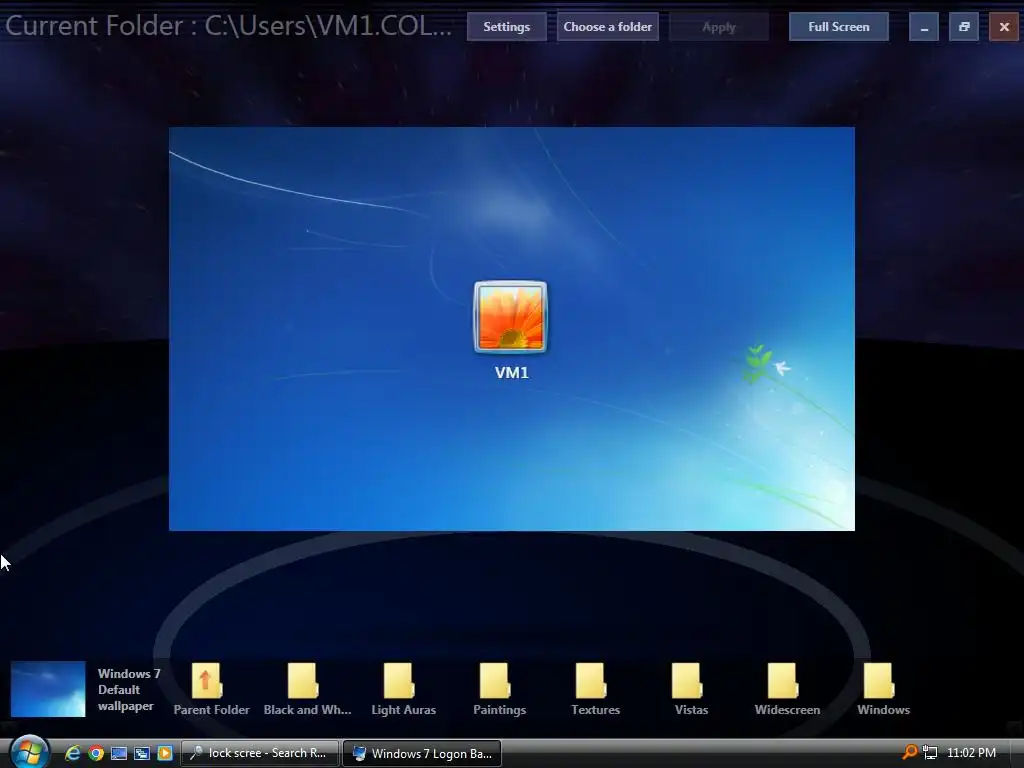Viewport: 1024px width, 768px height.
Task: Click the VM1 user avatar picture
Action: coord(511,317)
